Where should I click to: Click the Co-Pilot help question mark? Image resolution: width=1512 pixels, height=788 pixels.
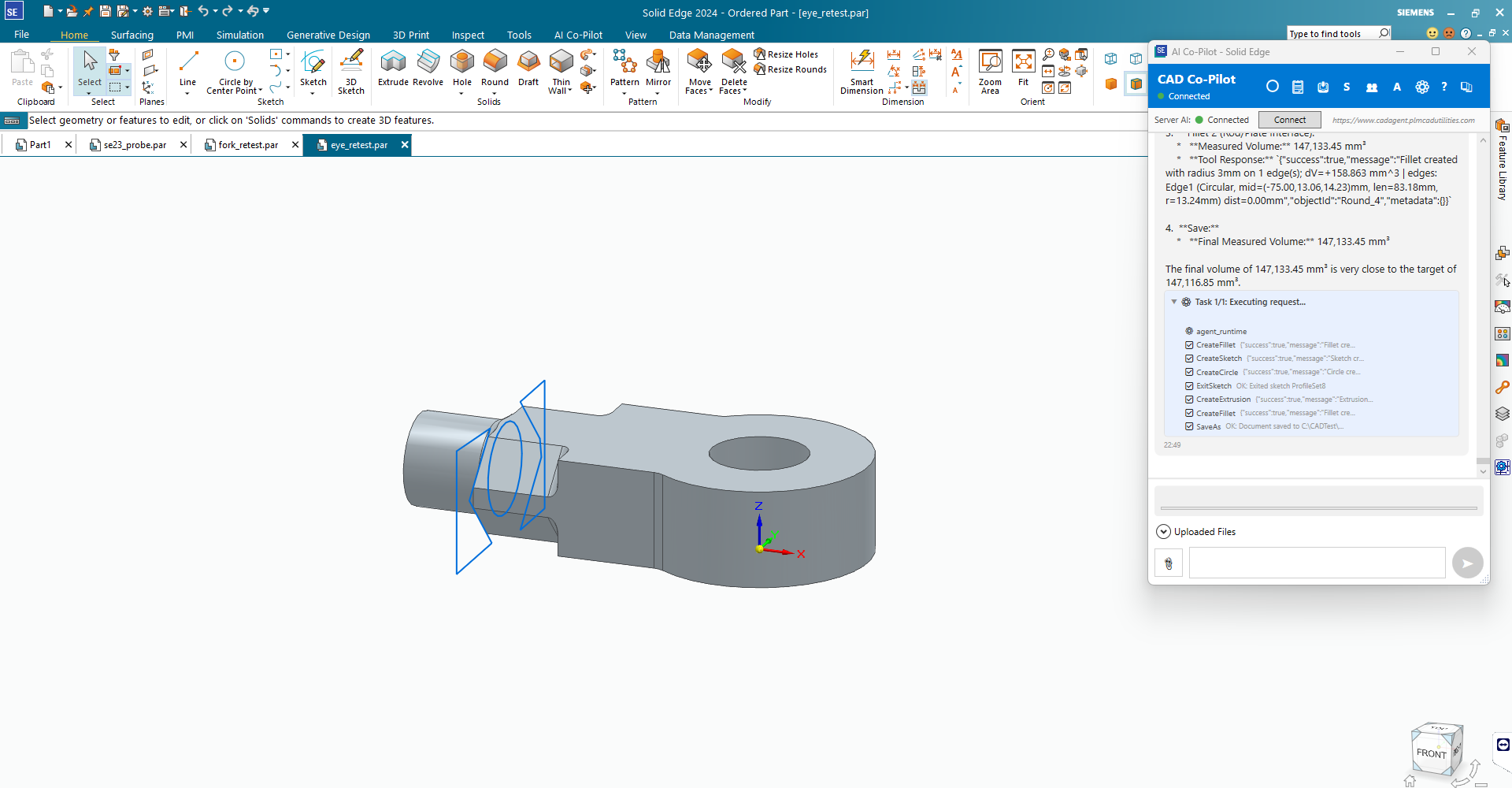[x=1444, y=87]
